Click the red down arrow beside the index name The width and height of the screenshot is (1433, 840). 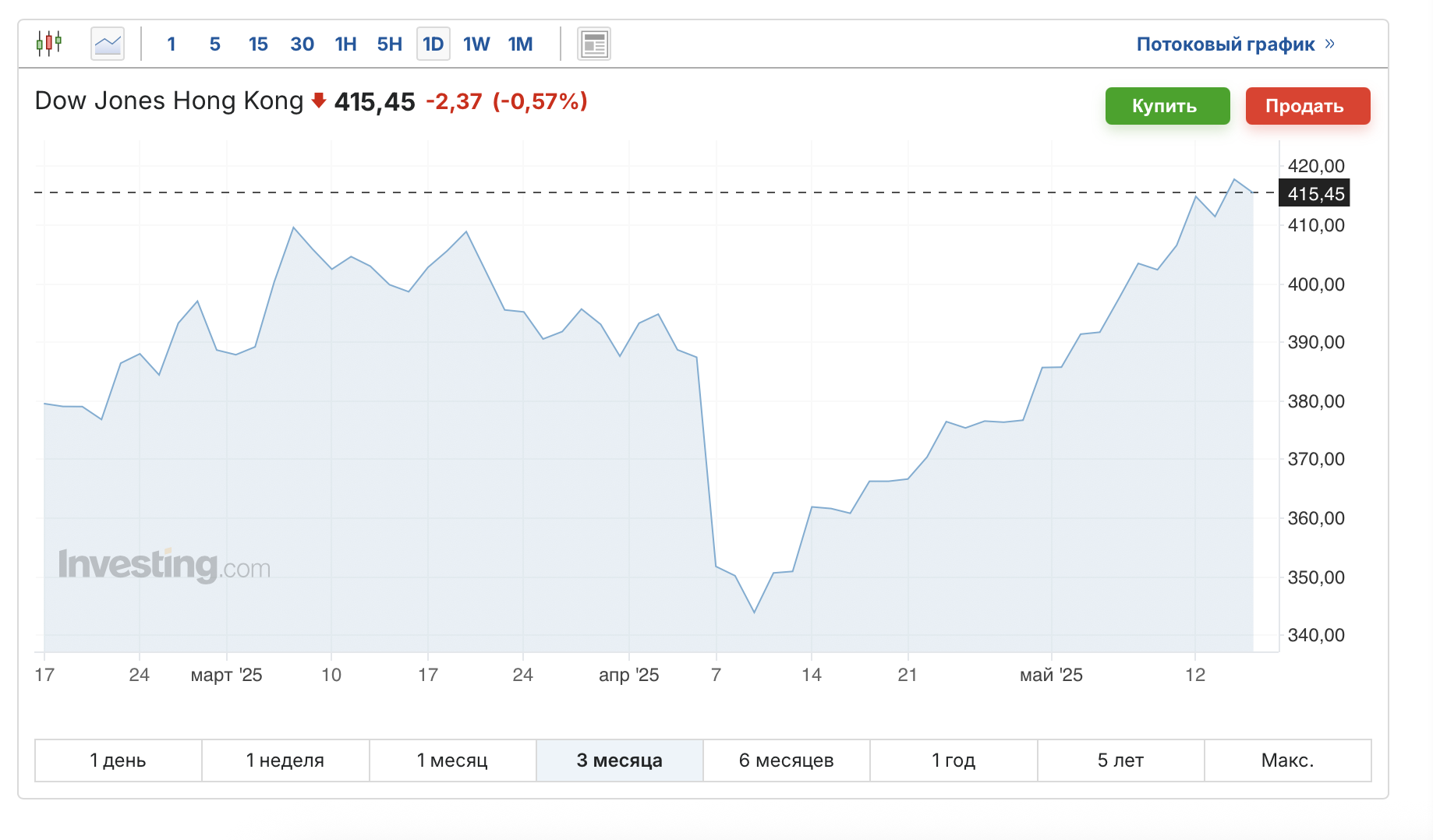[x=318, y=101]
